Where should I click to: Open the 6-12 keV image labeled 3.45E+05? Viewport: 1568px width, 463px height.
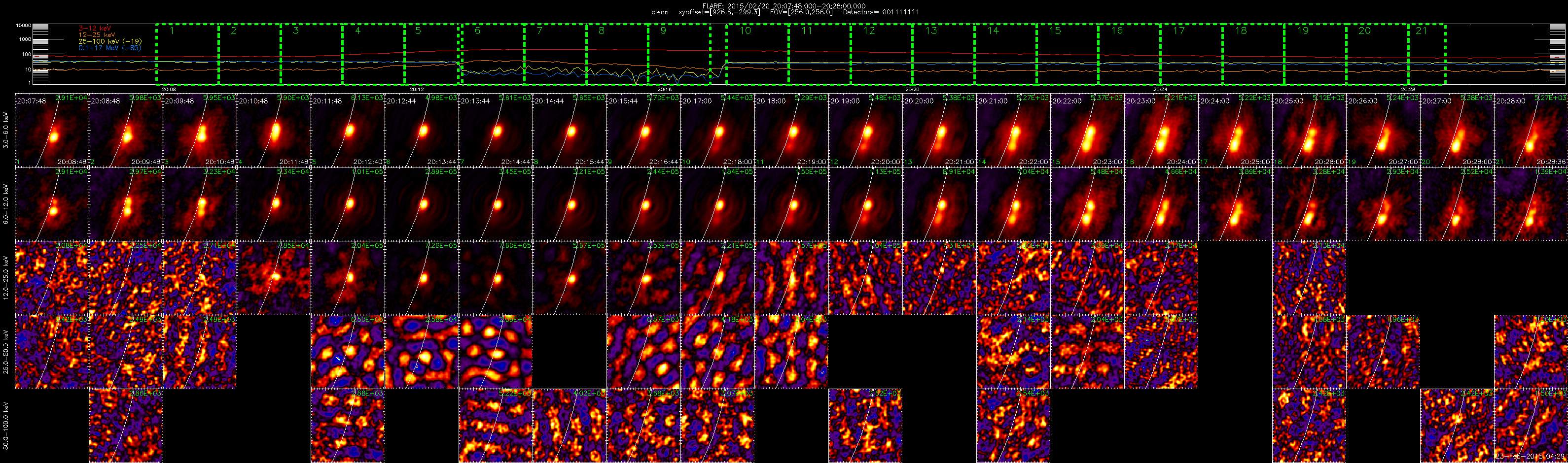click(496, 204)
